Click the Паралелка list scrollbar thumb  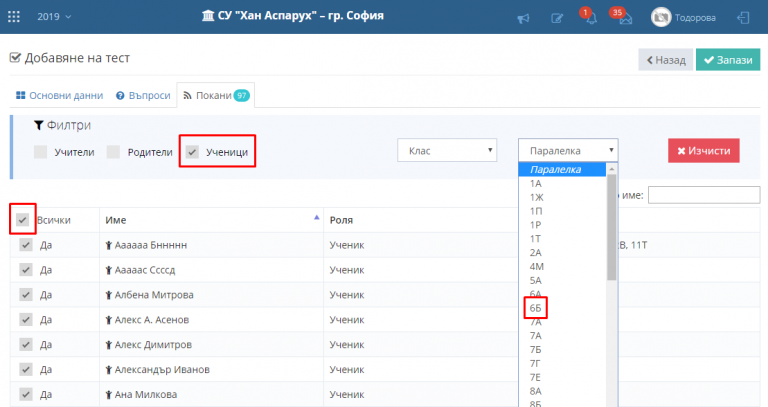click(x=611, y=227)
